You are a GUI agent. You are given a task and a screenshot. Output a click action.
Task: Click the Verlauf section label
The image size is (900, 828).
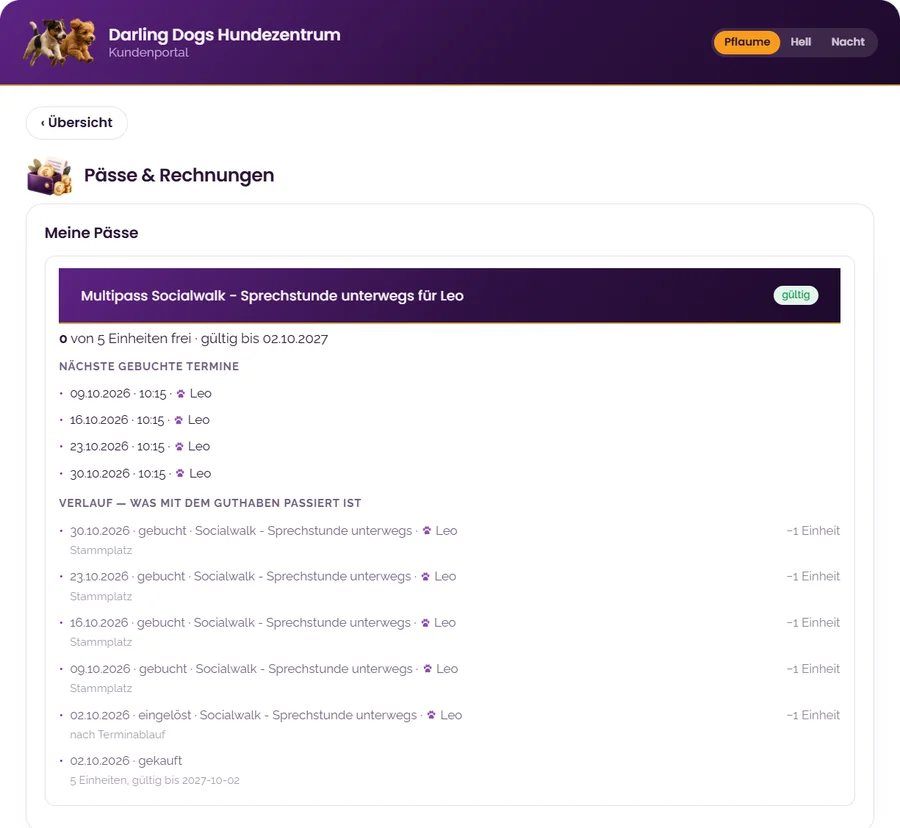tap(210, 503)
